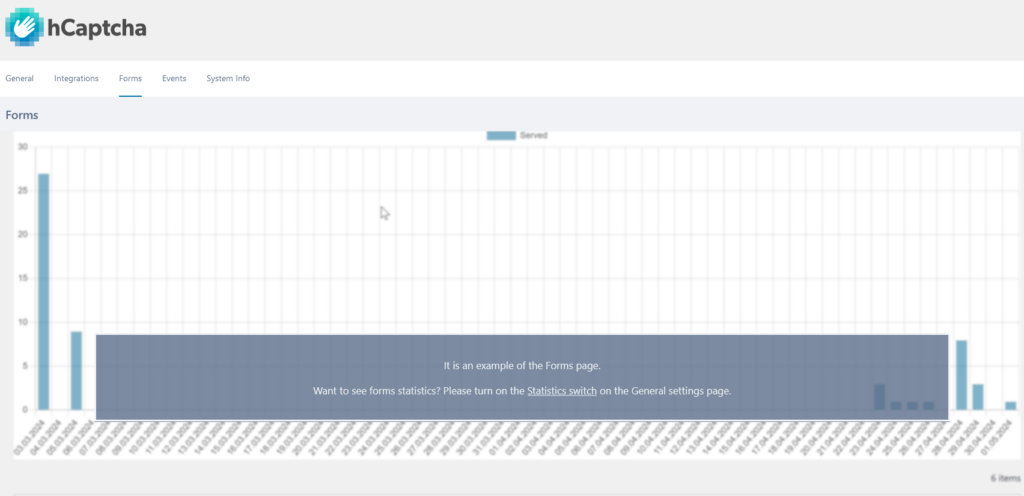Click the '6 items' count text
Image resolution: width=1024 pixels, height=496 pixels.
point(1002,478)
